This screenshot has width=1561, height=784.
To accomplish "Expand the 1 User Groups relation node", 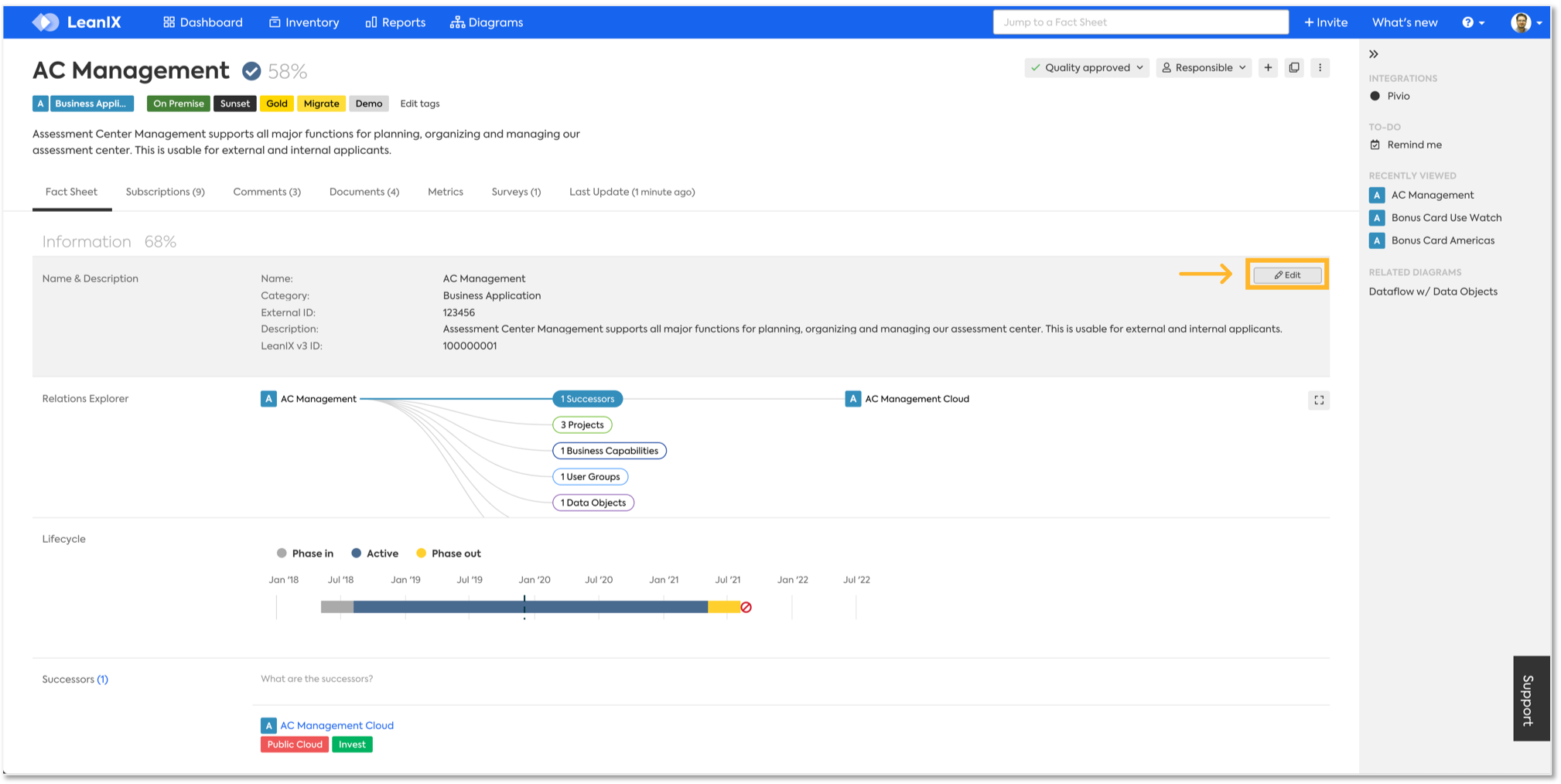I will coord(590,476).
